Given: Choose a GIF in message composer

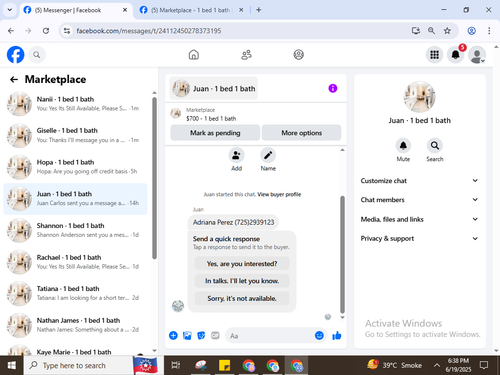Looking at the screenshot, I should 215,335.
